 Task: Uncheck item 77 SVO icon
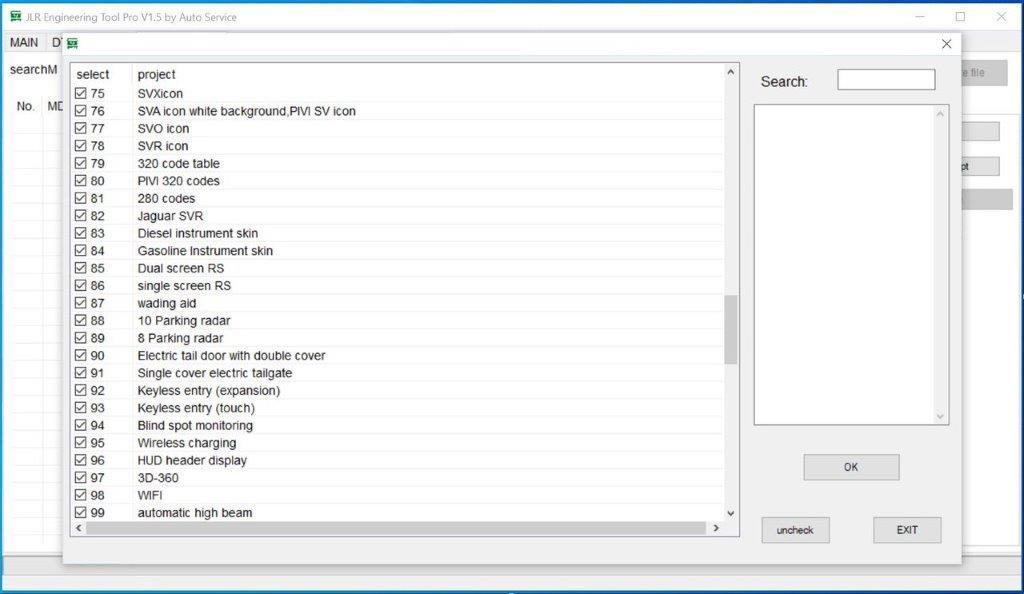80,129
